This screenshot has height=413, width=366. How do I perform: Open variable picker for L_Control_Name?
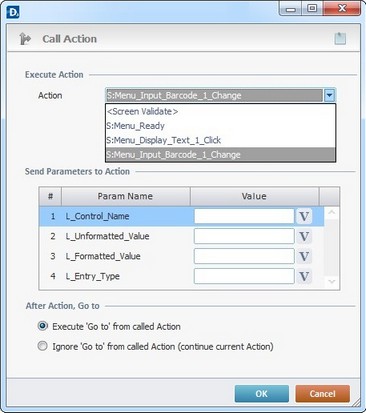pyautogui.click(x=304, y=216)
